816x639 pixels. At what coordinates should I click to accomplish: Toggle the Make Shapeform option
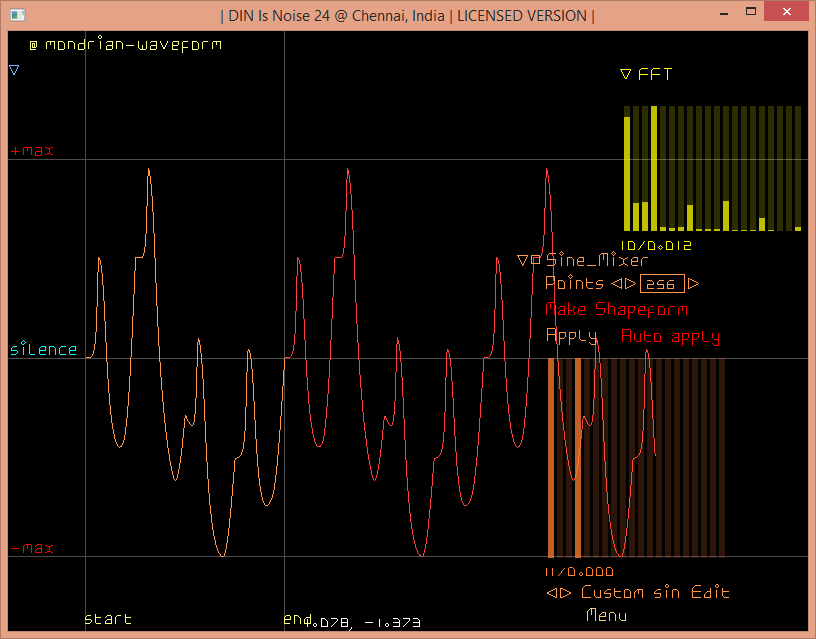616,310
